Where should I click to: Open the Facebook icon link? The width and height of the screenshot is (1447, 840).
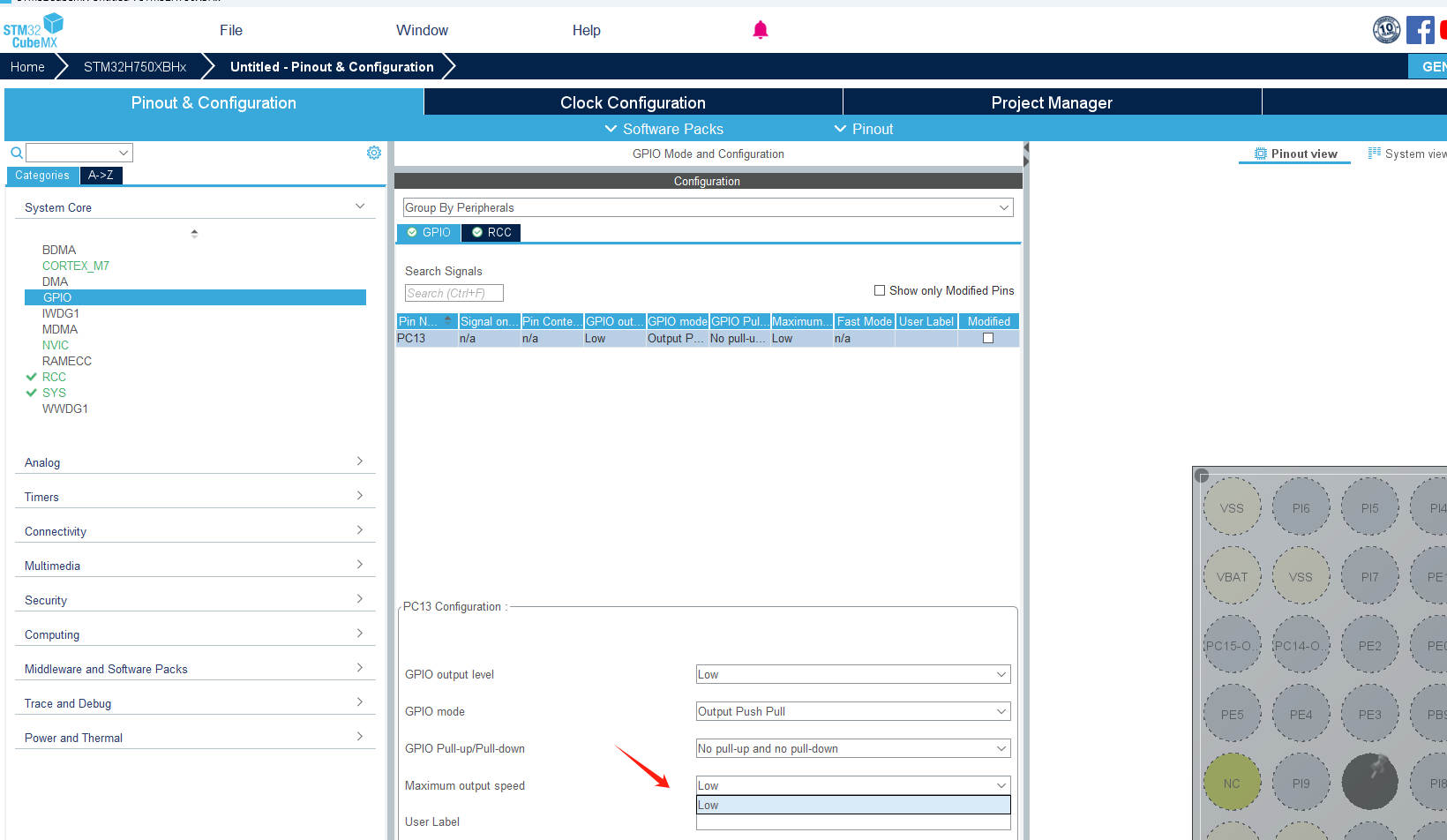click(x=1421, y=30)
